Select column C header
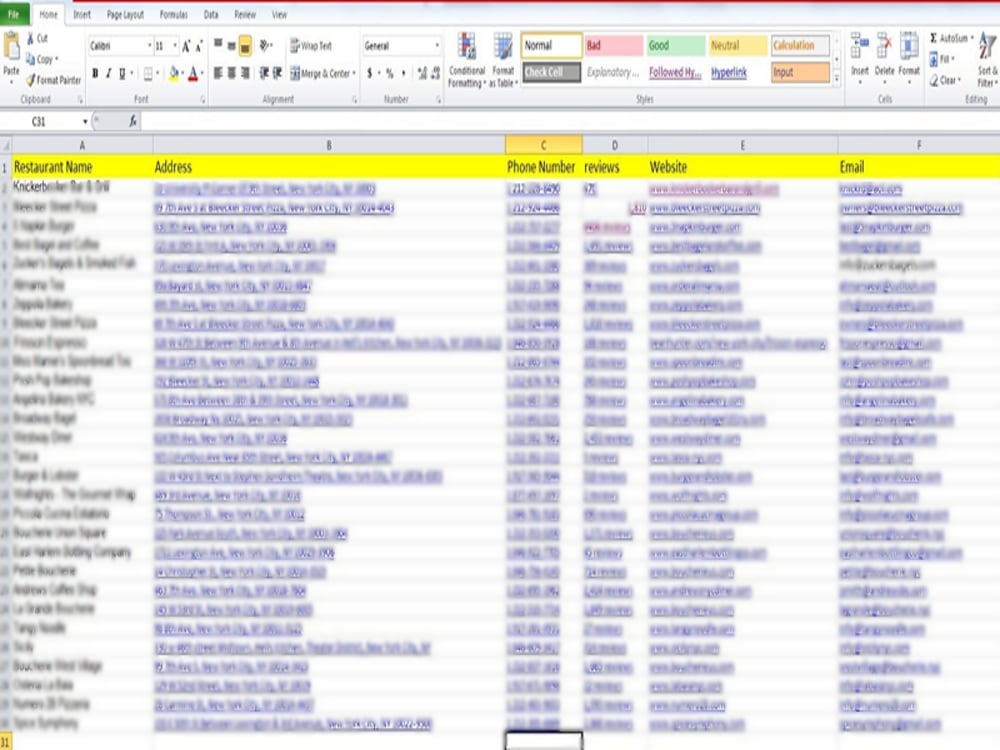 pyautogui.click(x=543, y=145)
